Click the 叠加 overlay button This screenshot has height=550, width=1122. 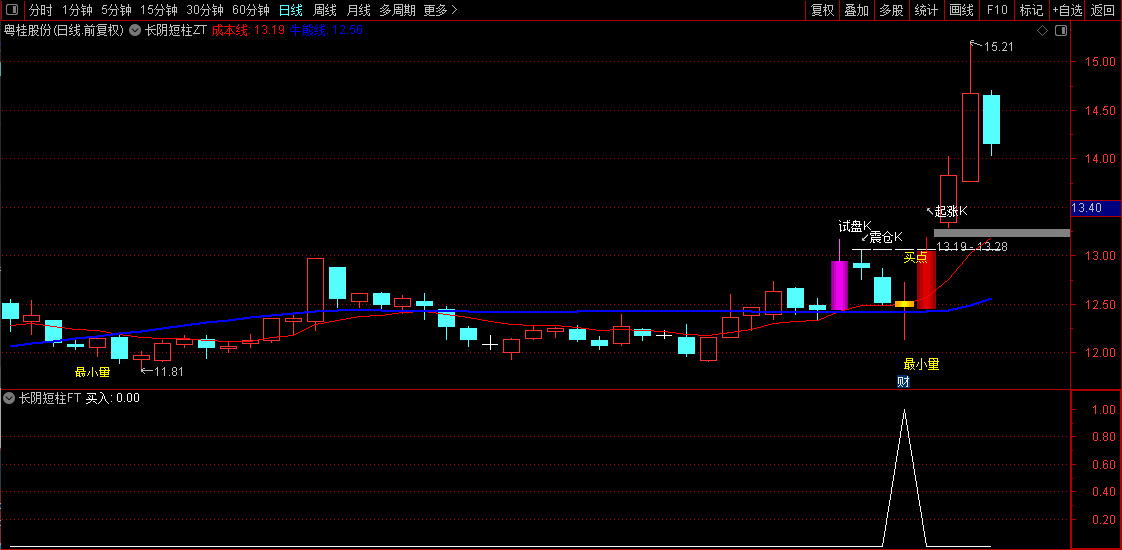tap(857, 10)
